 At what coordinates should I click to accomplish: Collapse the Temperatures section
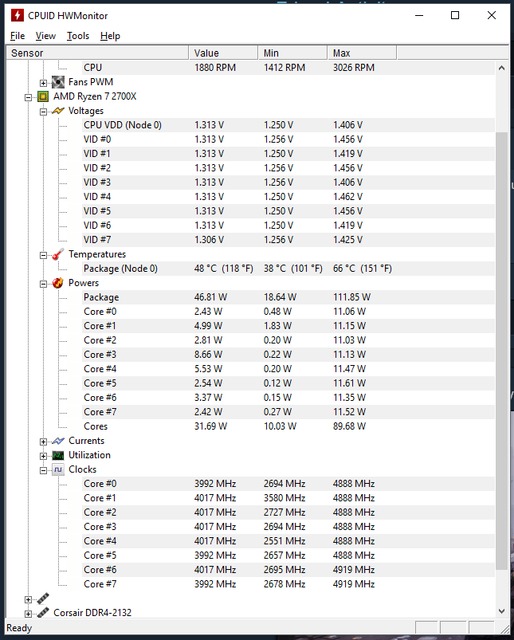coord(43,255)
